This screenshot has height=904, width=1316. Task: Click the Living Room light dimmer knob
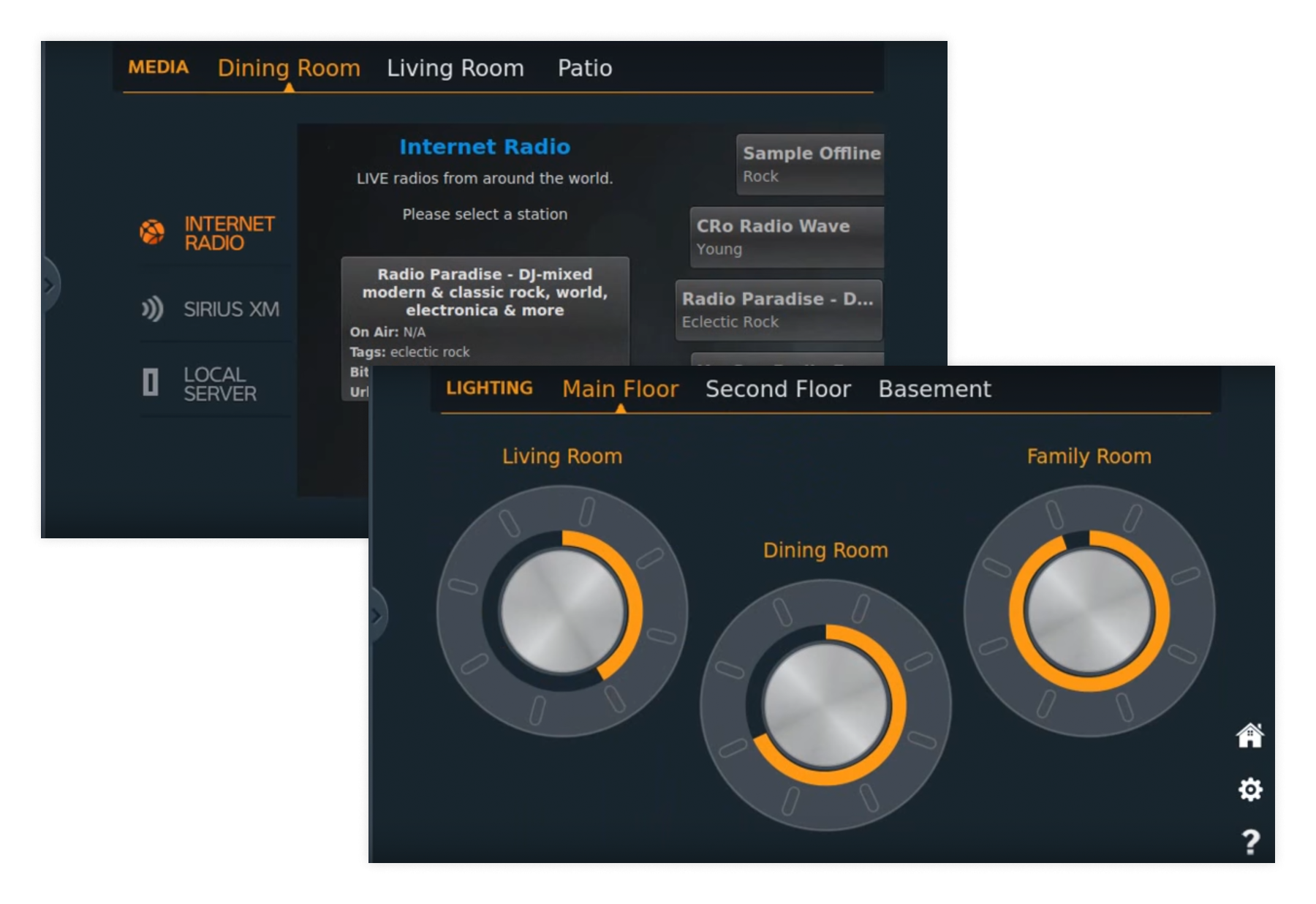(x=562, y=611)
